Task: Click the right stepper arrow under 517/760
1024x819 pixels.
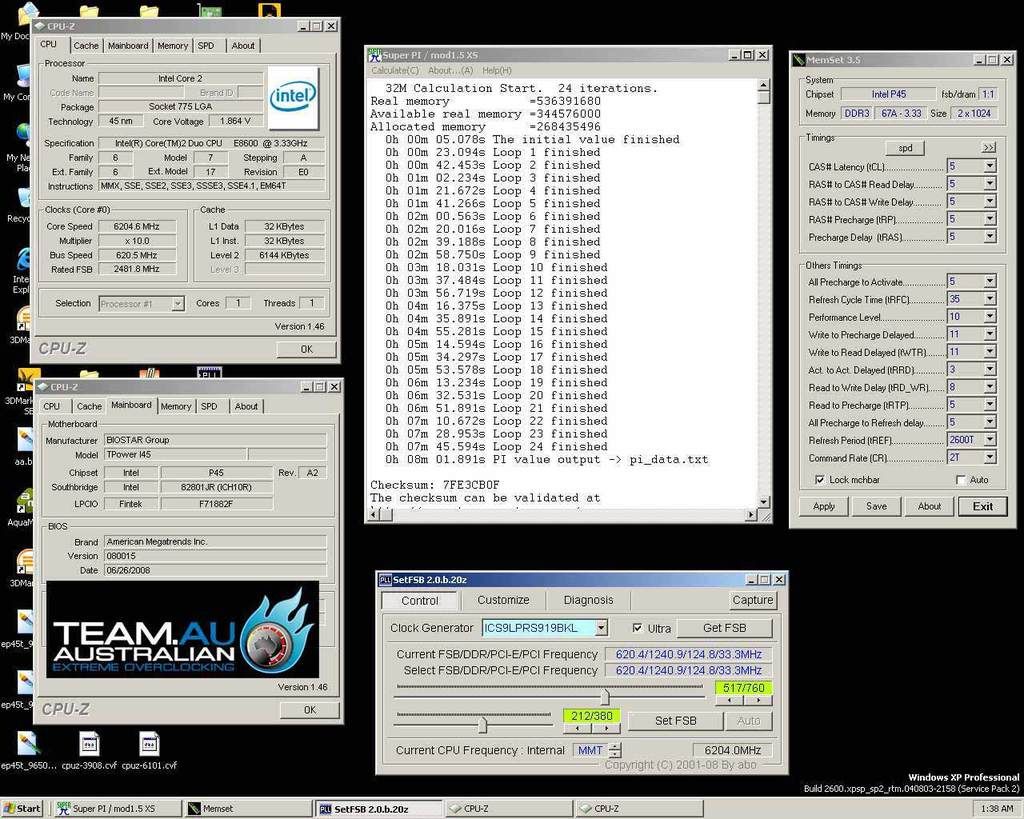Action: coord(758,701)
